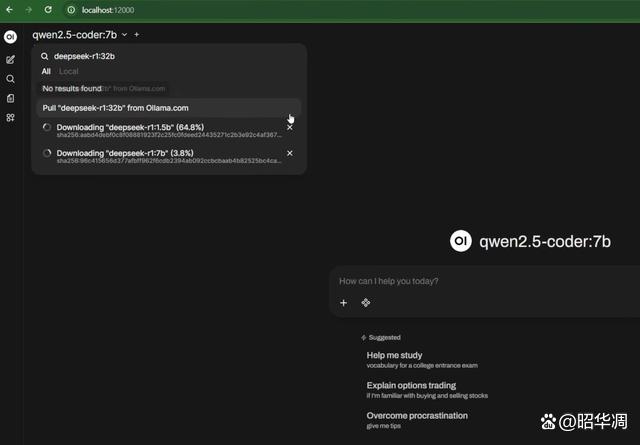
Task: Switch to the Local models tab
Action: pyautogui.click(x=68, y=72)
